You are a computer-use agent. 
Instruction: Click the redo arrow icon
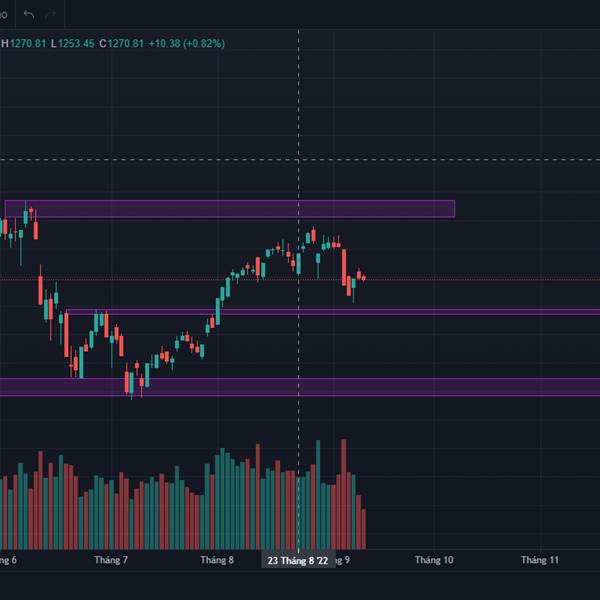(51, 15)
